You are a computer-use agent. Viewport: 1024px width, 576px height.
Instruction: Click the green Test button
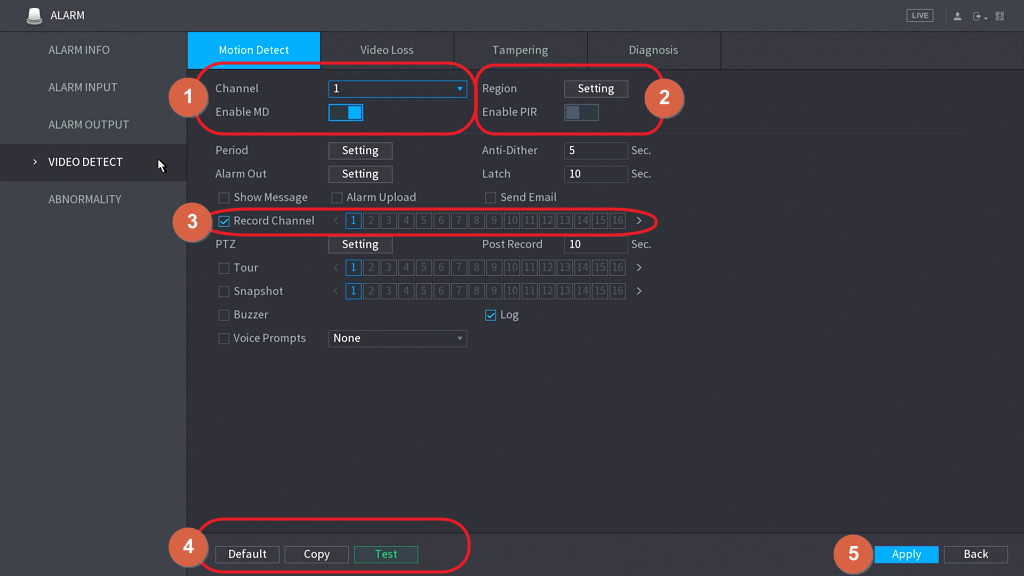(x=386, y=554)
